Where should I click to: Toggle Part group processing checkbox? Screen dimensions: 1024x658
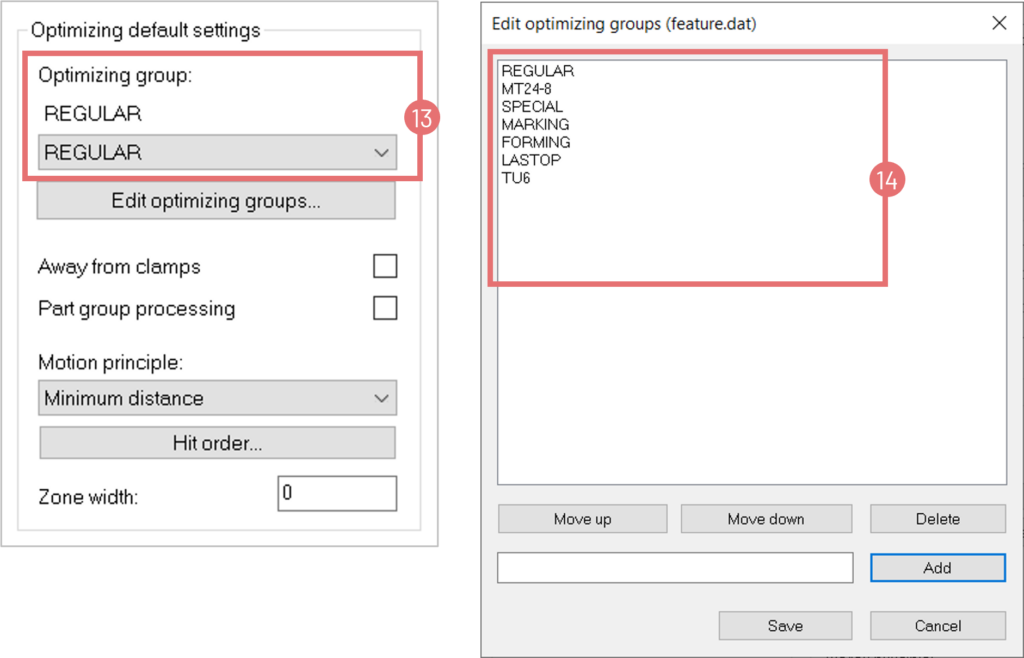coord(384,308)
